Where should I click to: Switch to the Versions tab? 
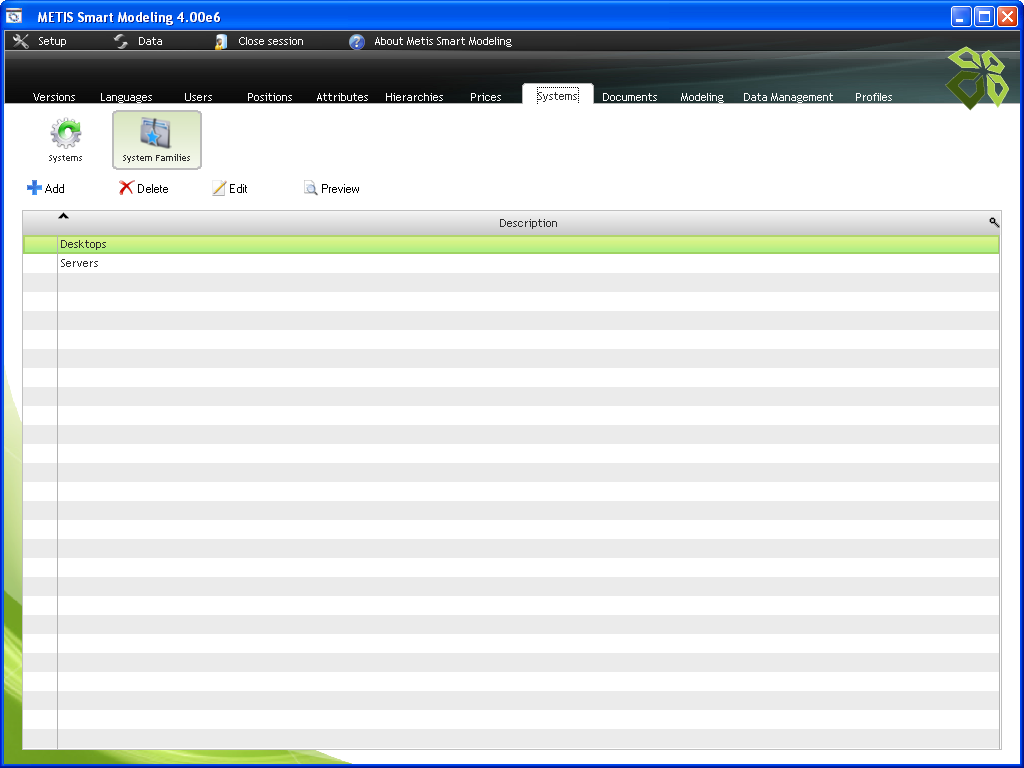54,97
